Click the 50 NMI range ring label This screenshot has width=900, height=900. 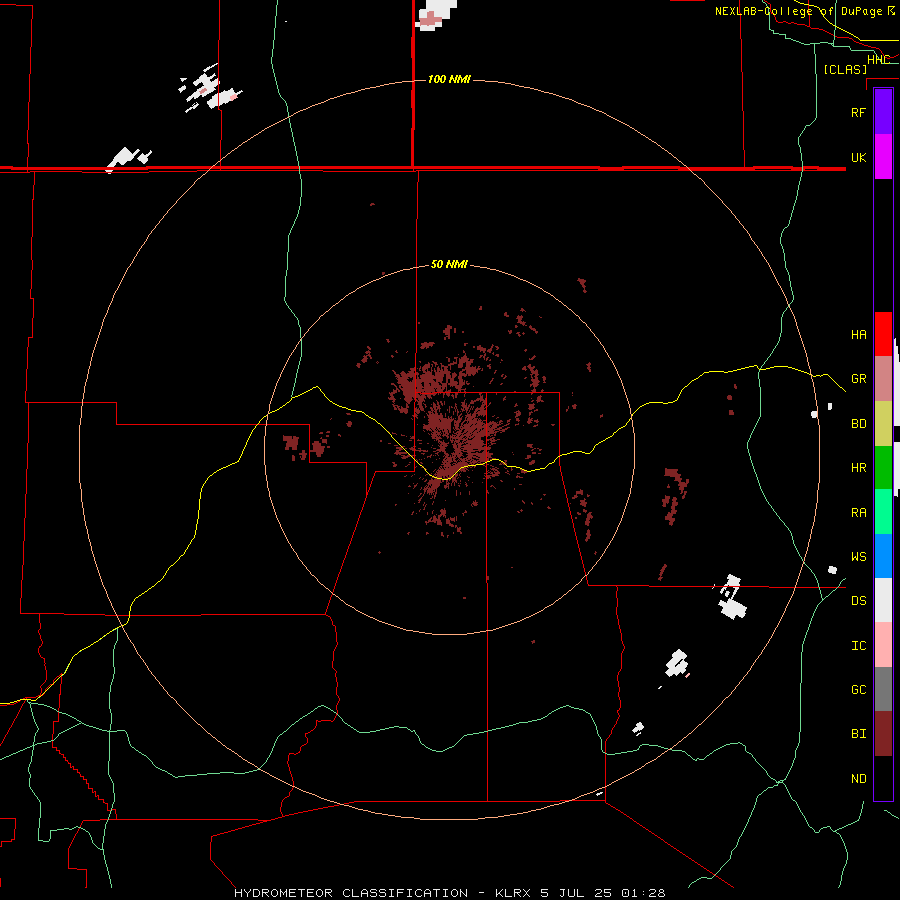449,264
